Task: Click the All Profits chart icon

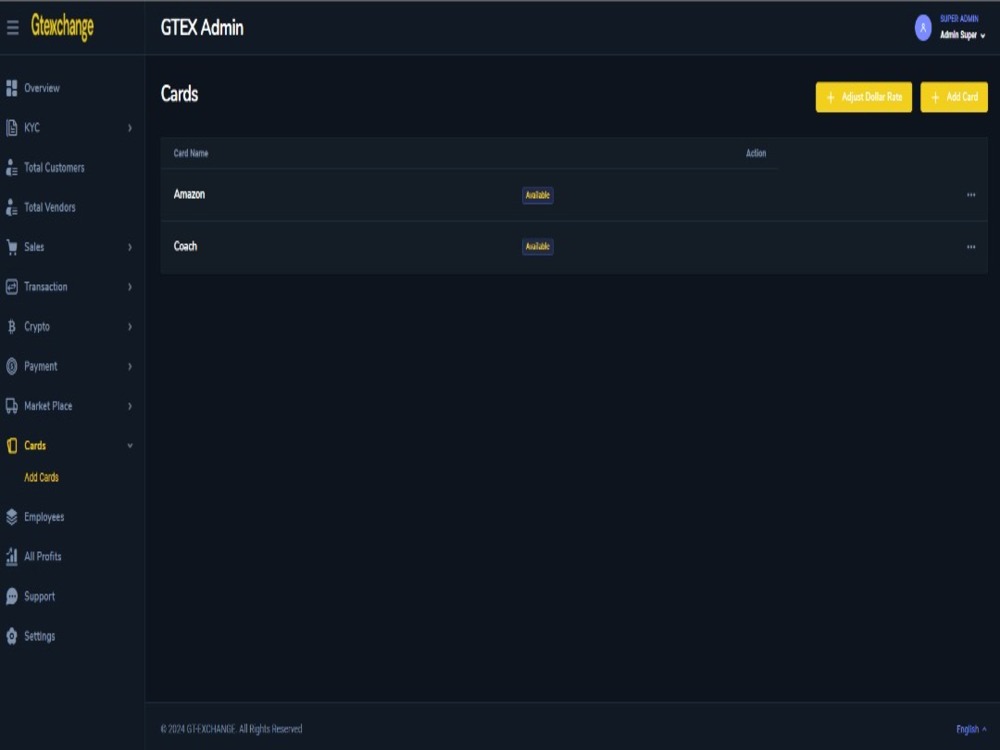Action: (11, 557)
